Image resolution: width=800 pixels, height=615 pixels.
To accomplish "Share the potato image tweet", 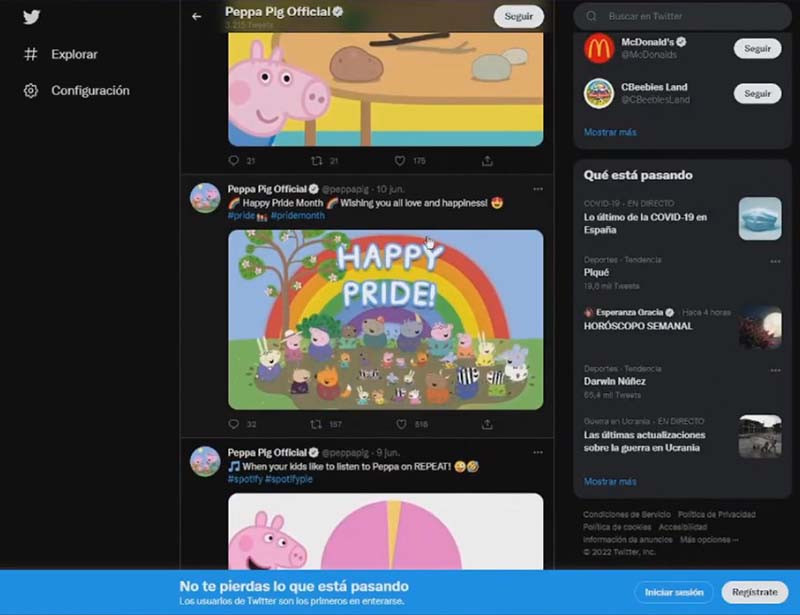I will pos(487,161).
